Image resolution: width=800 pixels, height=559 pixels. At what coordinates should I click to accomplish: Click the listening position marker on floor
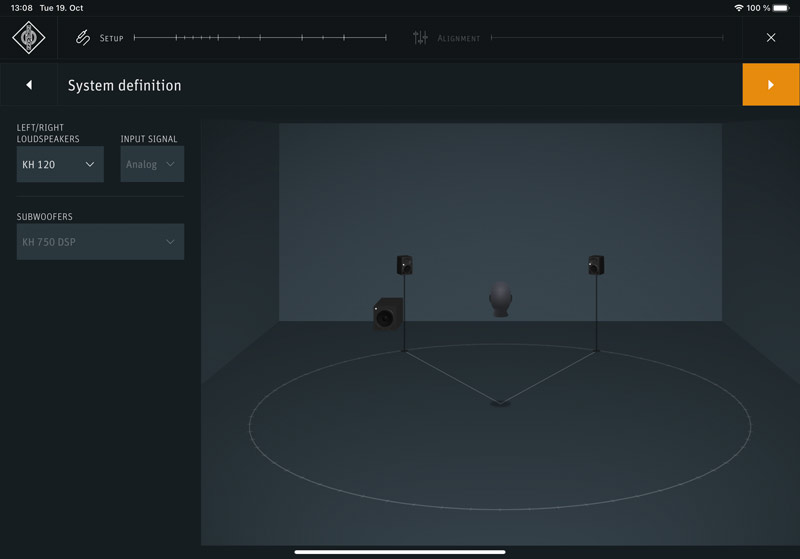(500, 403)
